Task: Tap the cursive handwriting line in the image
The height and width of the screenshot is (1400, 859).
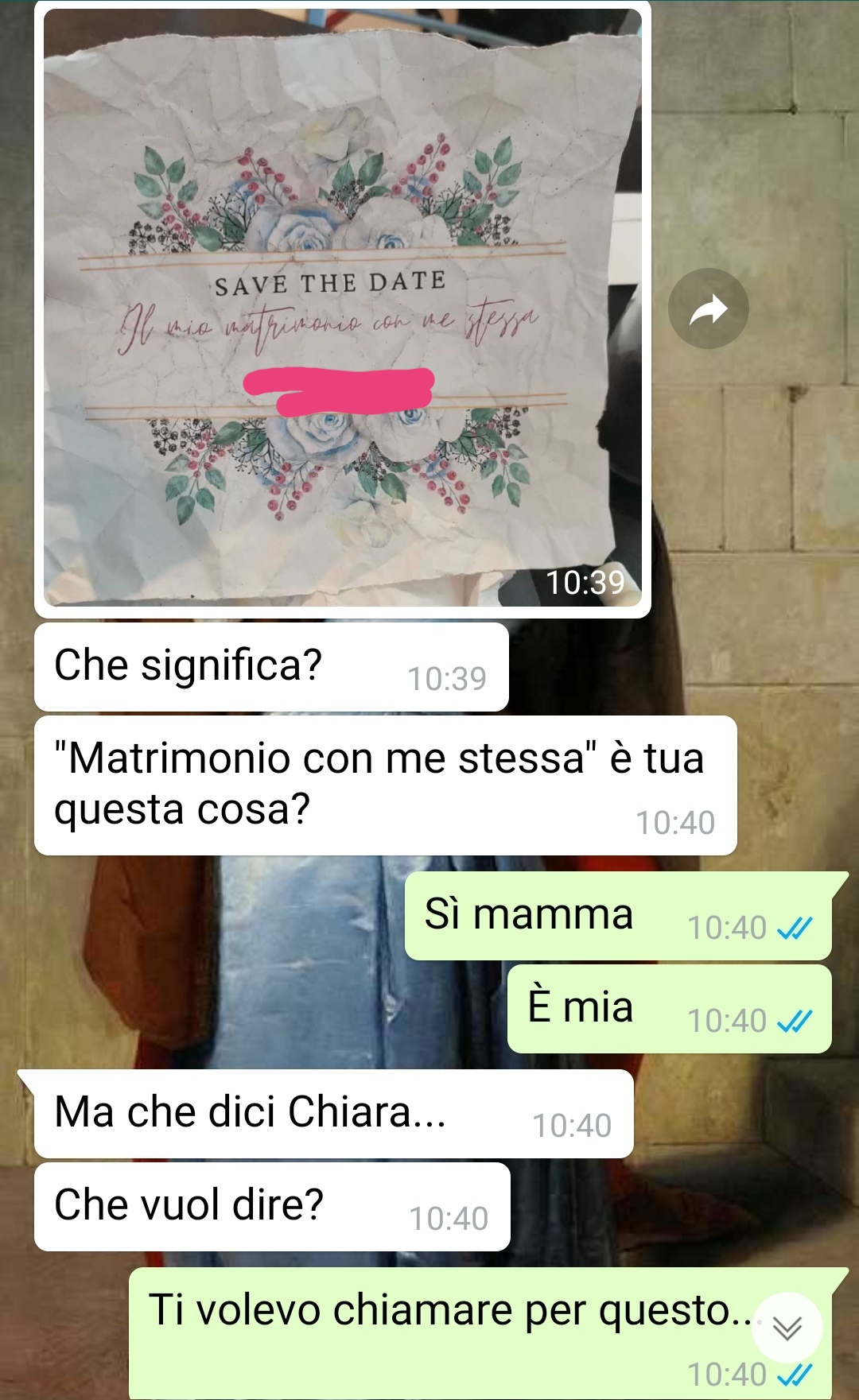Action: pyautogui.click(x=329, y=324)
